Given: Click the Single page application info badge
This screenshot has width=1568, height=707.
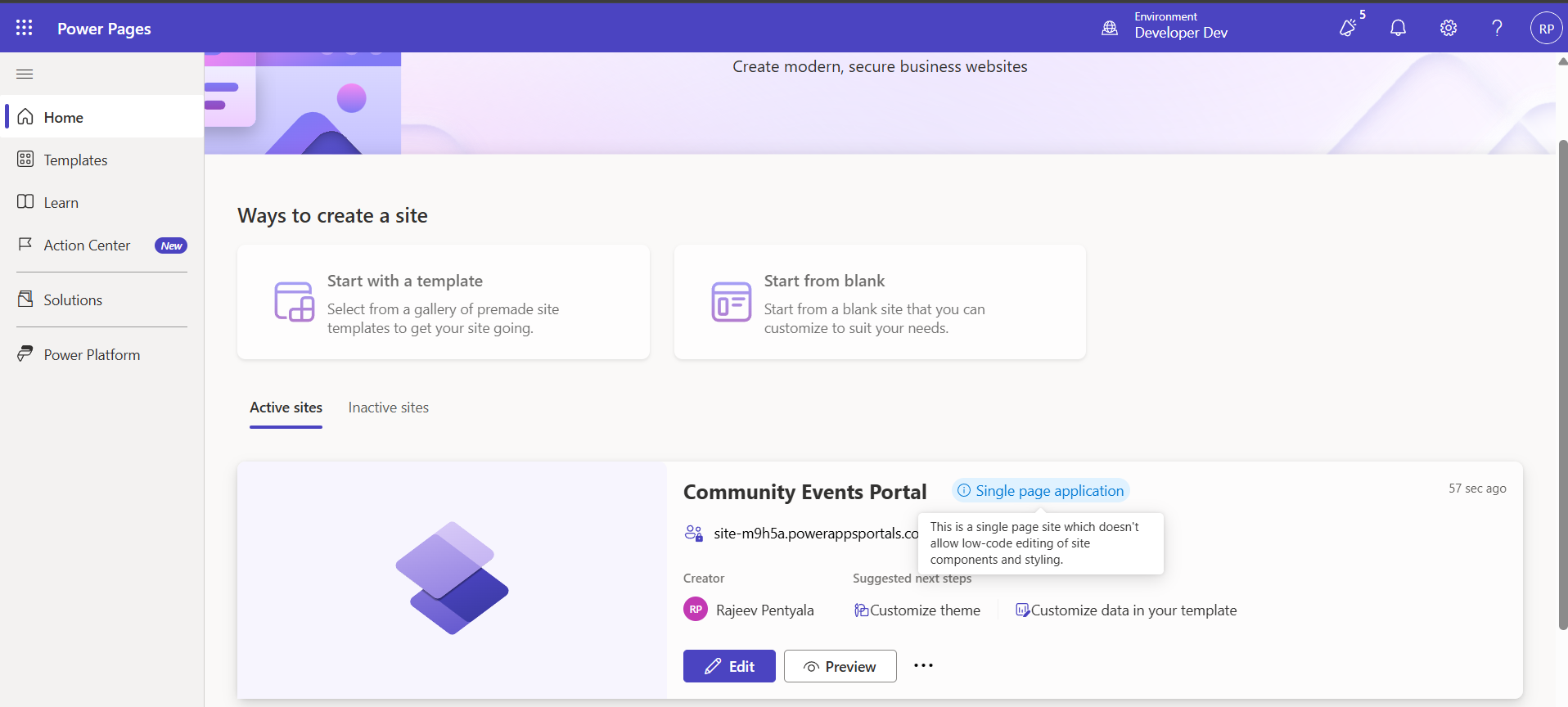Looking at the screenshot, I should pos(1040,491).
